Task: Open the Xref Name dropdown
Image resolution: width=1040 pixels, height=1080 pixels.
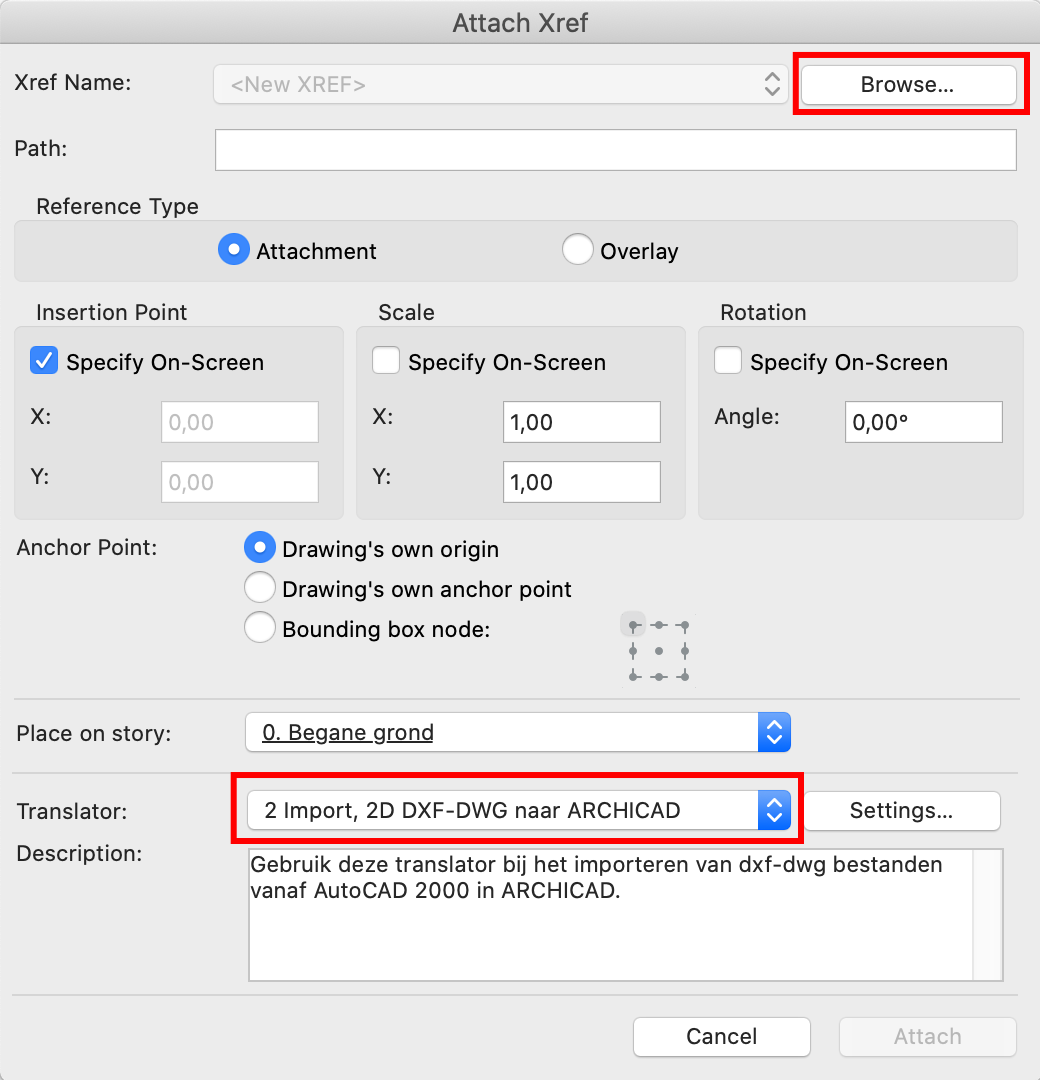Action: (501, 85)
